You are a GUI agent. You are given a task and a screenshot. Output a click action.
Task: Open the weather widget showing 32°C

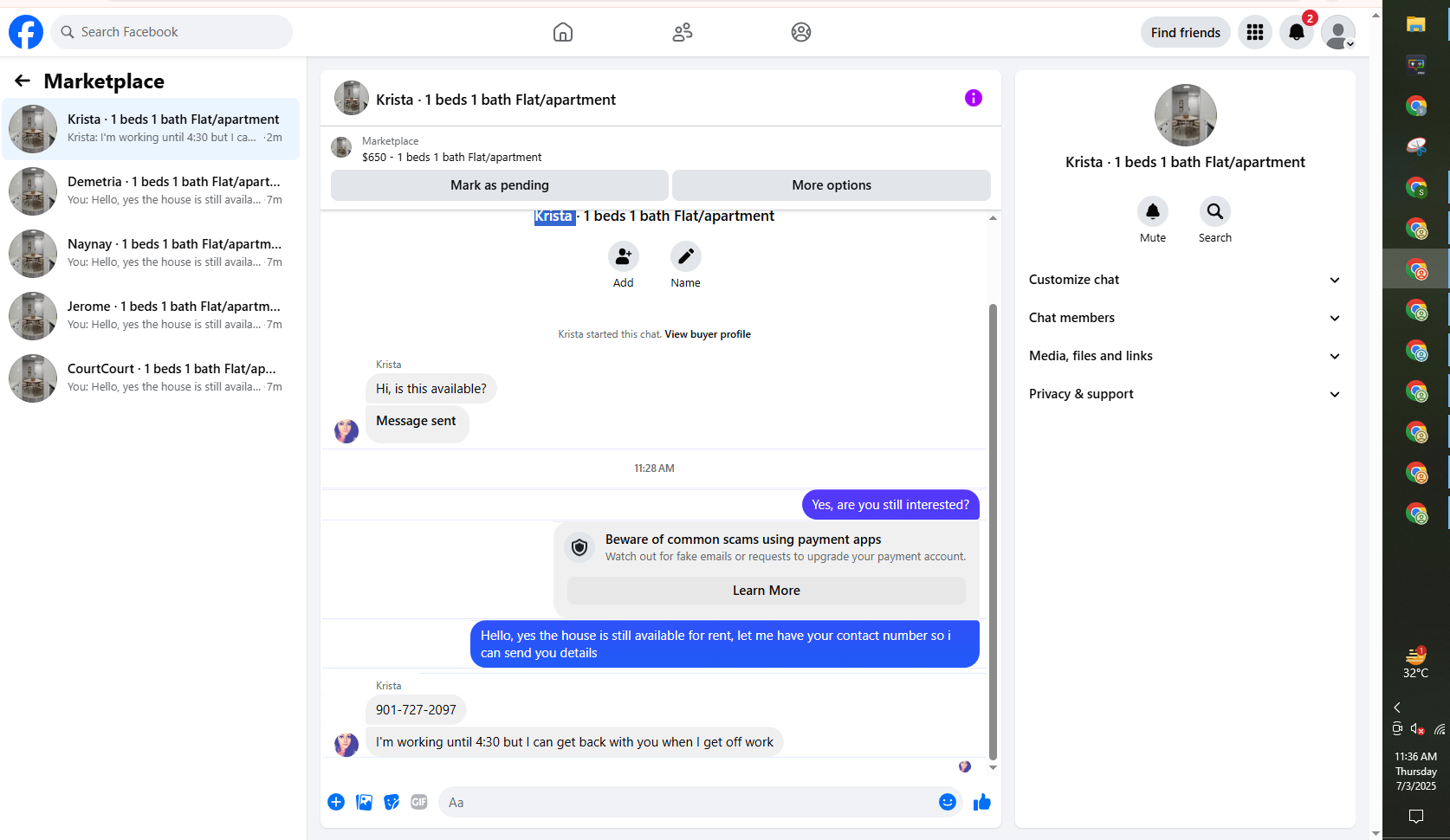[x=1416, y=662]
